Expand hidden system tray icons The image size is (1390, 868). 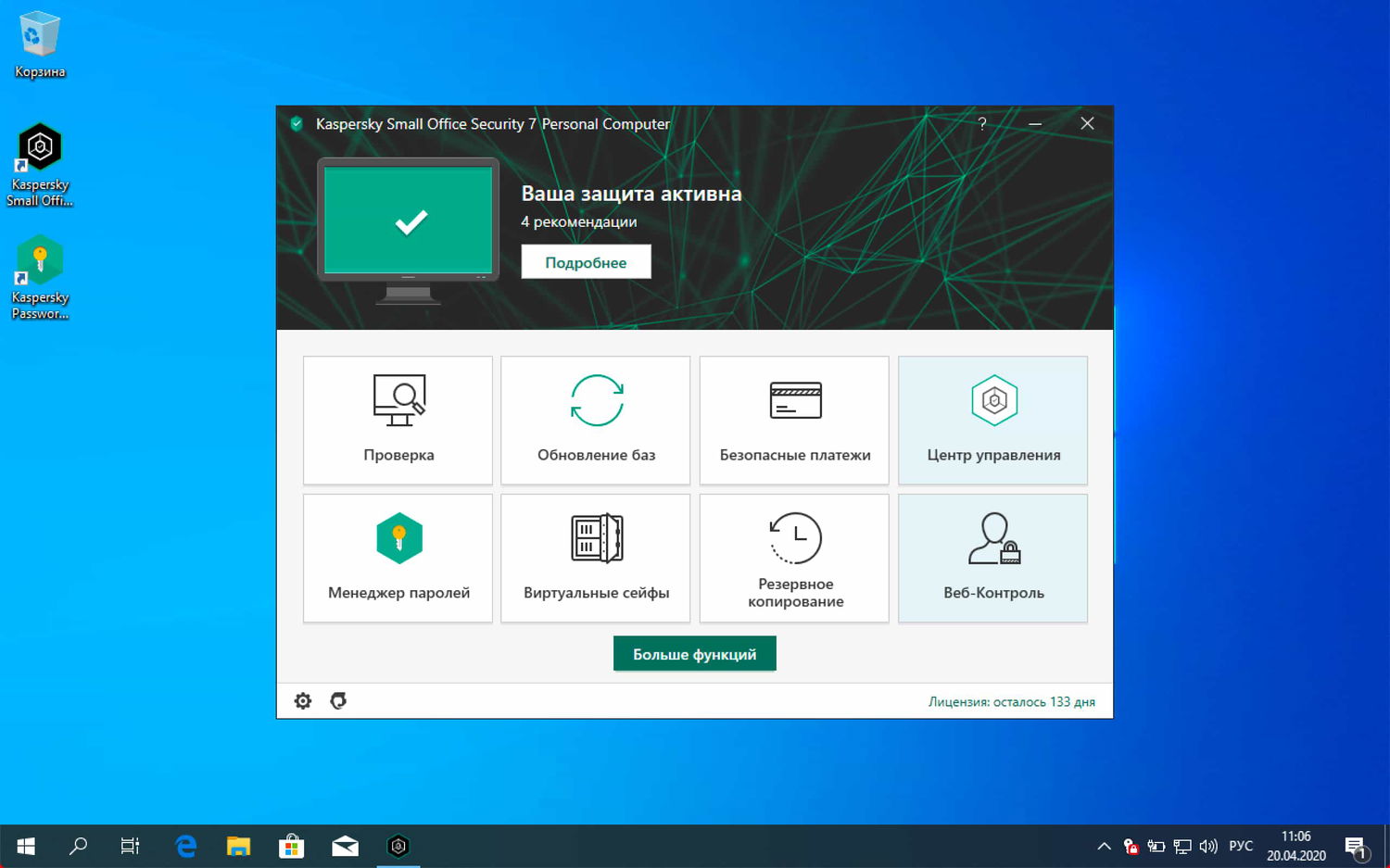coord(1104,846)
